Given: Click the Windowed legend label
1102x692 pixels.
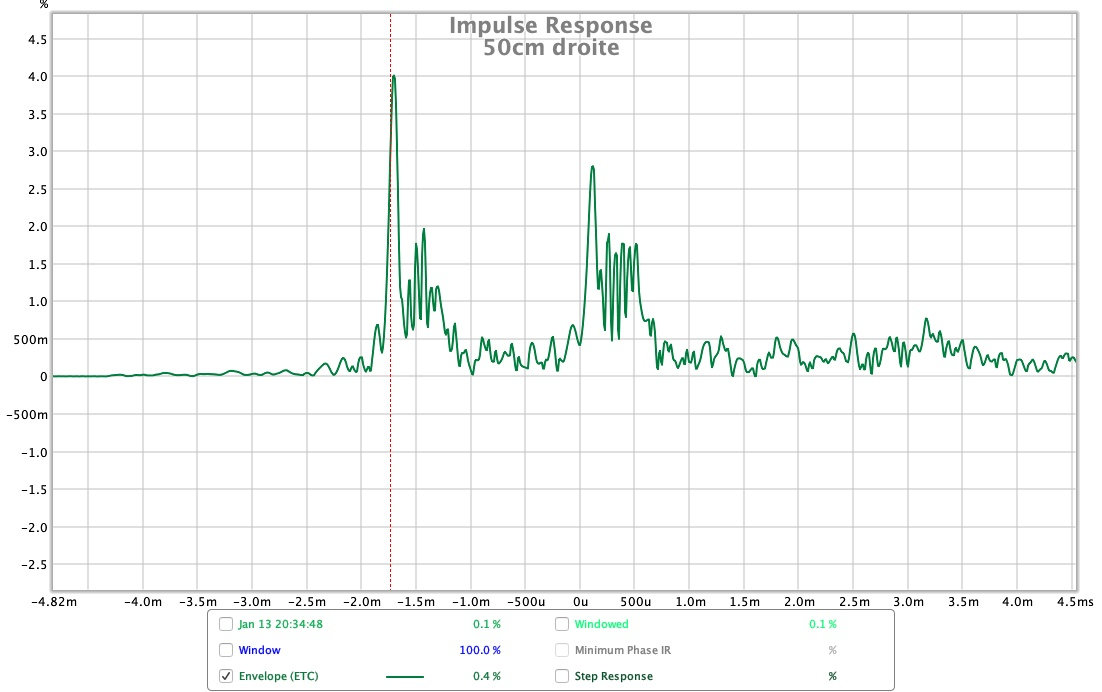Looking at the screenshot, I should pos(602,624).
